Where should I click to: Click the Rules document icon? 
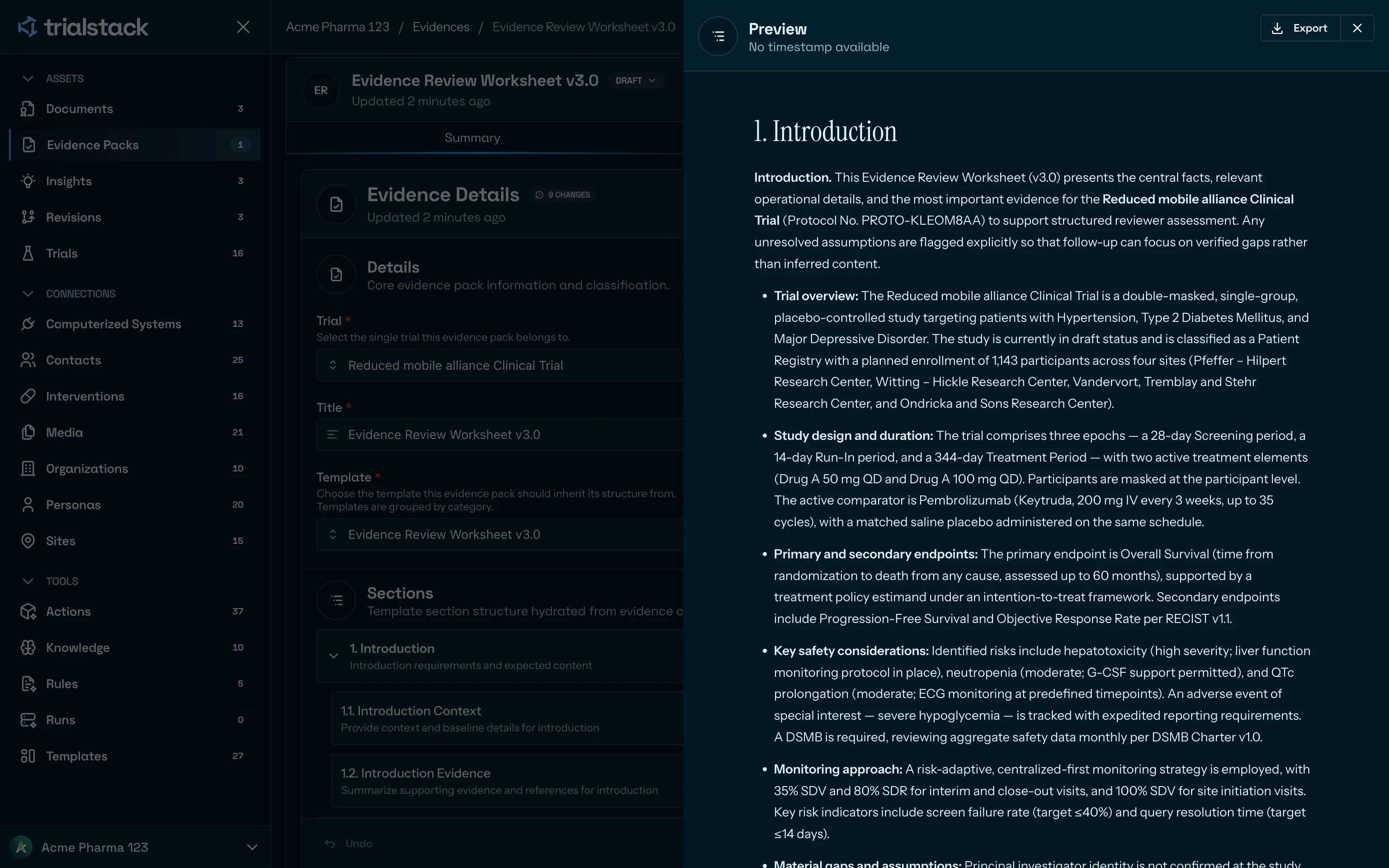click(x=28, y=684)
